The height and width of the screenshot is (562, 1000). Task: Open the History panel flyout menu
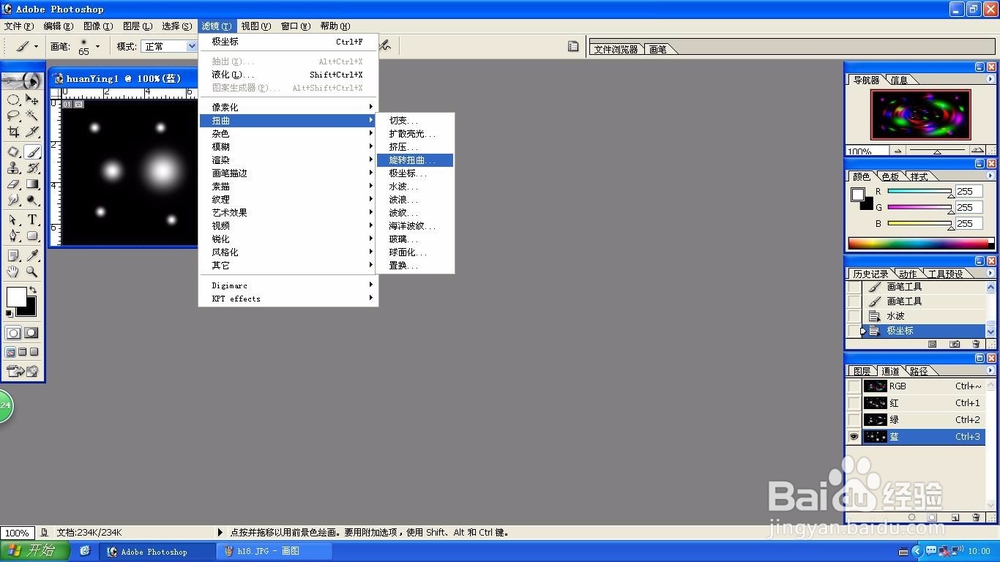(990, 273)
